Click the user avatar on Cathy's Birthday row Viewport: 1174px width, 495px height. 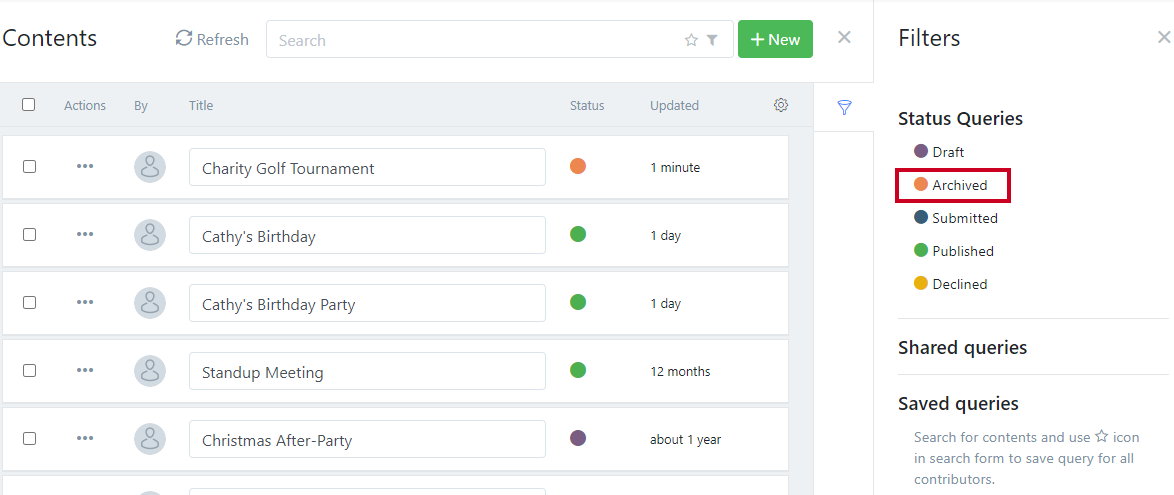150,235
